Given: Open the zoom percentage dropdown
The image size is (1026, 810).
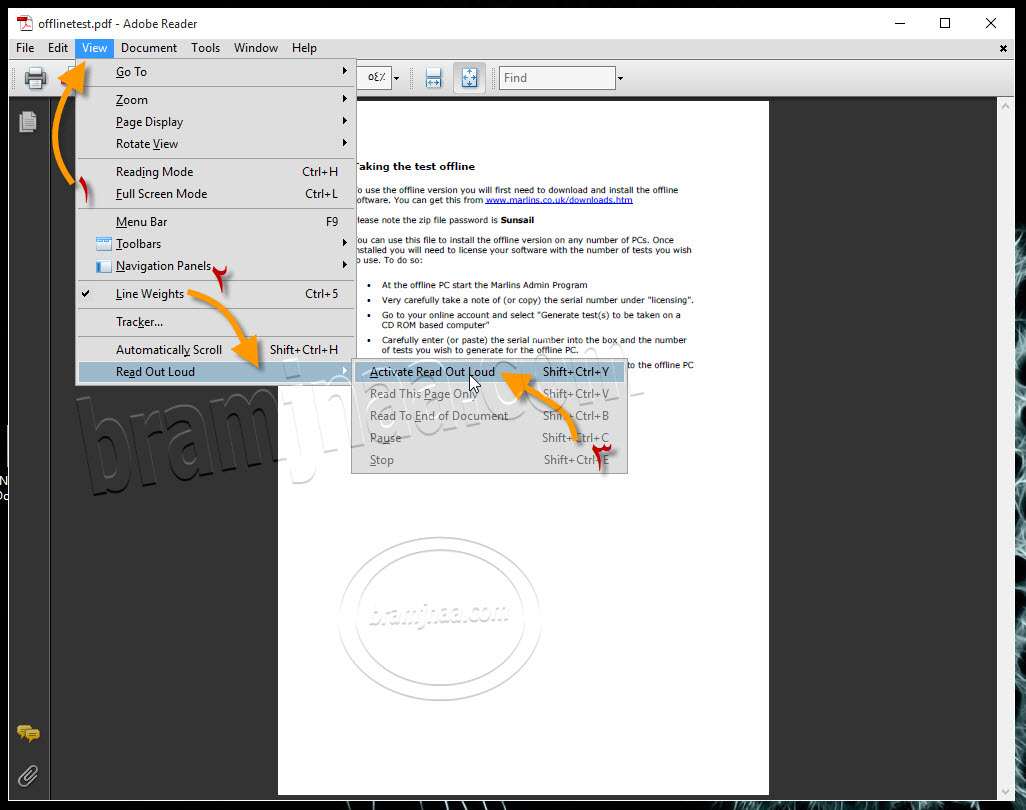Looking at the screenshot, I should coord(395,77).
